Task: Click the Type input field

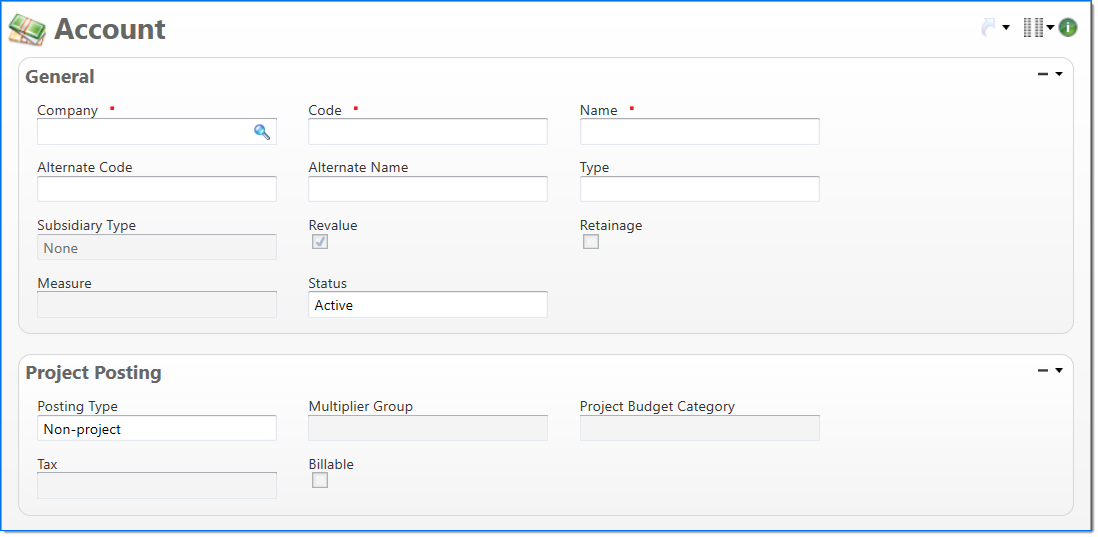Action: [x=699, y=190]
